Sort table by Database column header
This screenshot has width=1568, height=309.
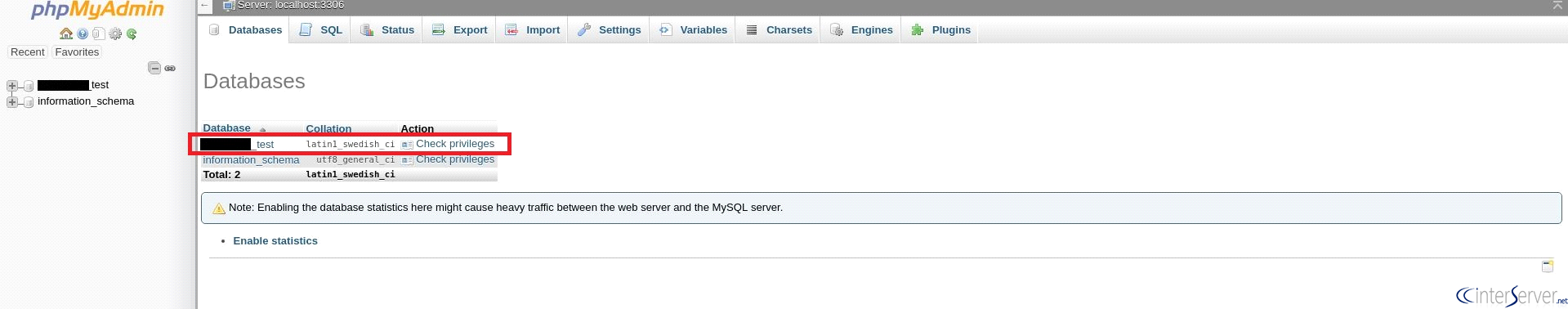tap(226, 128)
